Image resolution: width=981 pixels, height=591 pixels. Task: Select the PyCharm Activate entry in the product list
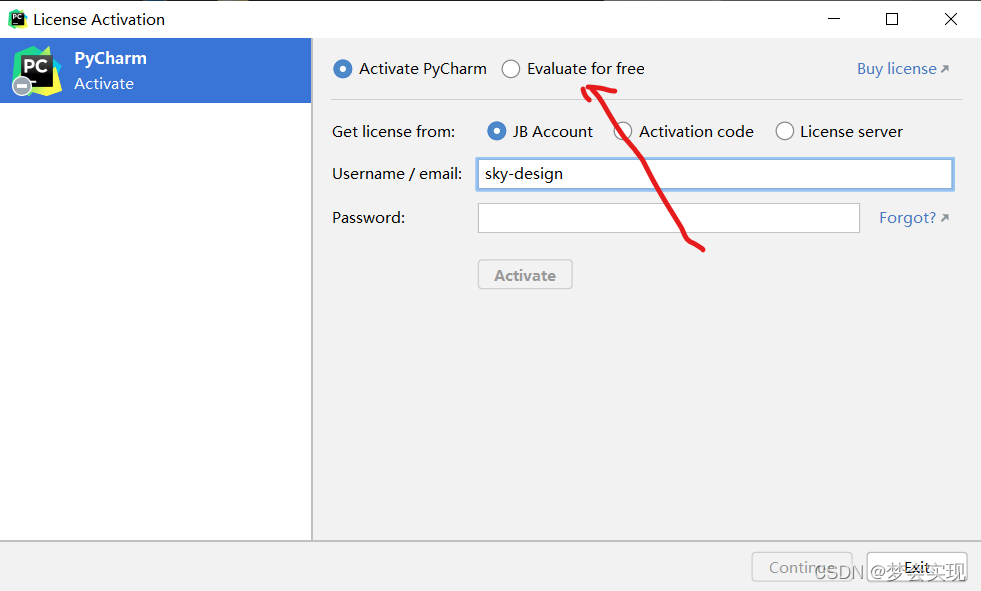click(x=156, y=70)
